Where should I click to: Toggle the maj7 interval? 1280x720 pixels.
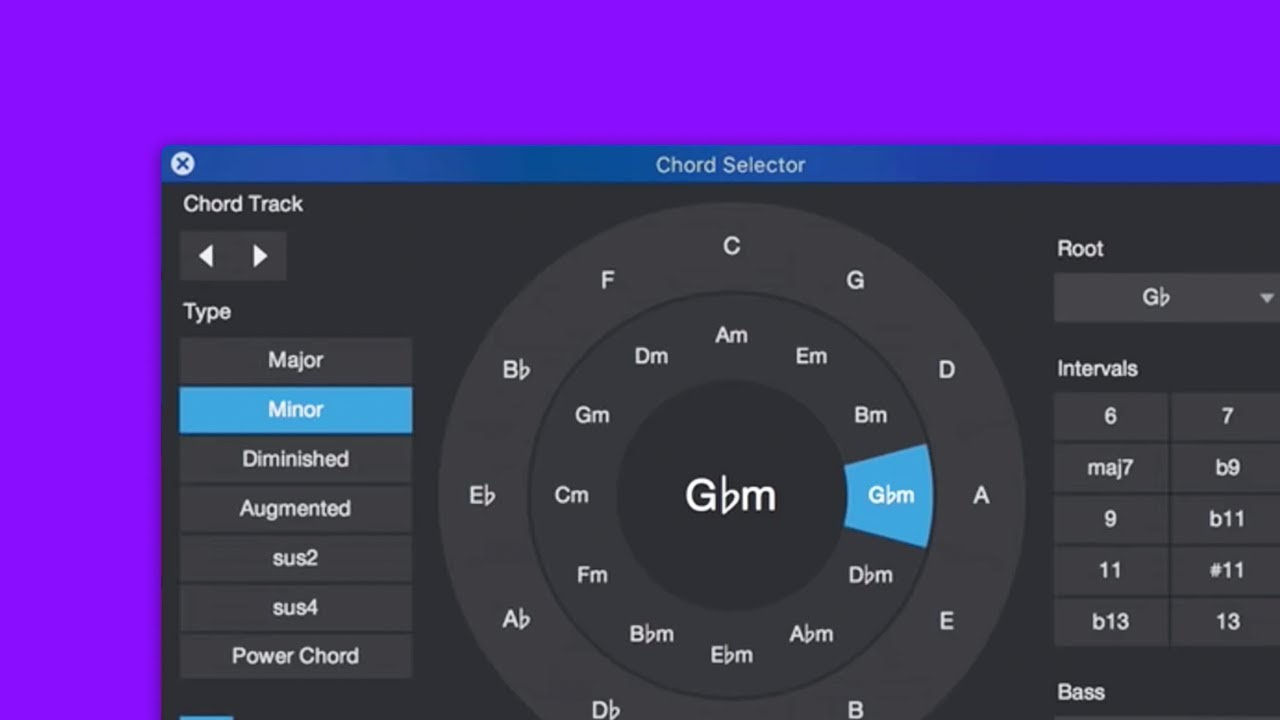[x=1110, y=468]
